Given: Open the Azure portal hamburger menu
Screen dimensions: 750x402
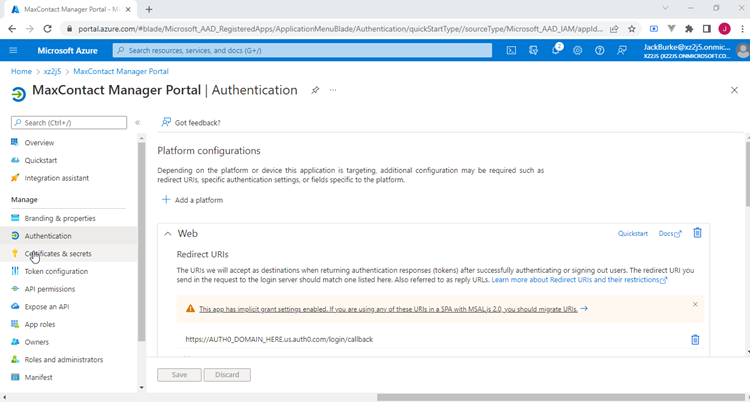Looking at the screenshot, I should pos(13,50).
